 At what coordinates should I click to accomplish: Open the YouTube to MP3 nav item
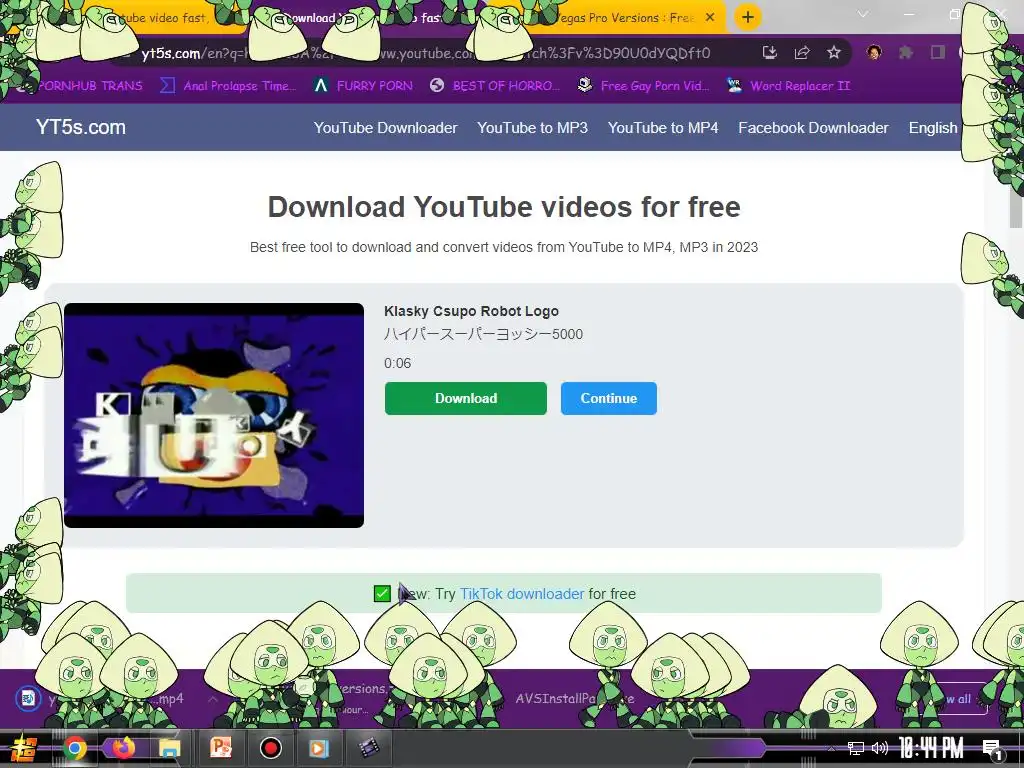532,128
